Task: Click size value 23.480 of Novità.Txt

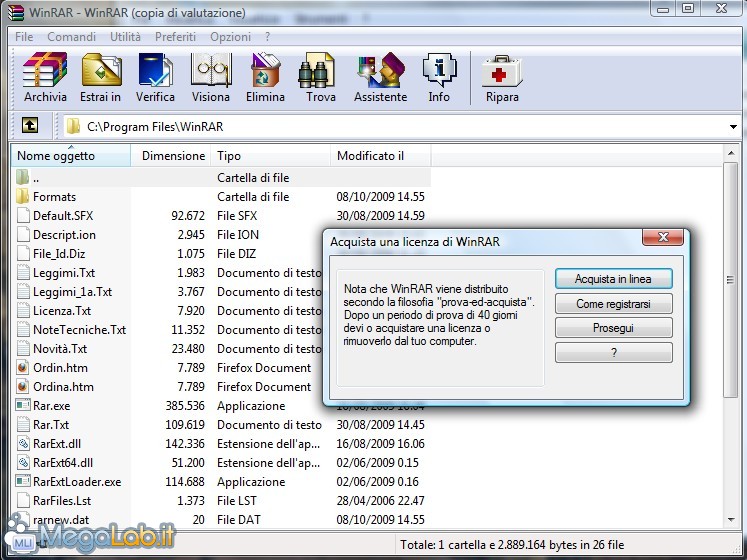Action: coord(188,349)
